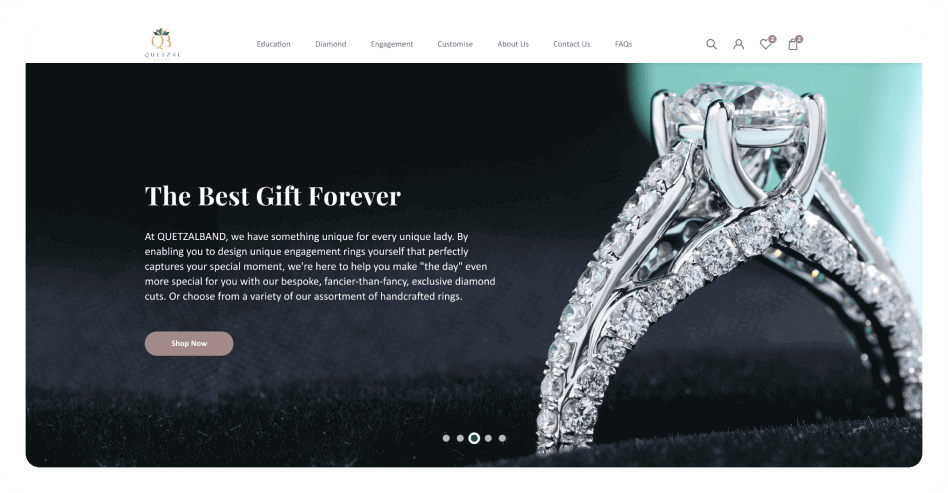948x493 pixels.
Task: Go to the FAQs page
Action: coord(623,44)
